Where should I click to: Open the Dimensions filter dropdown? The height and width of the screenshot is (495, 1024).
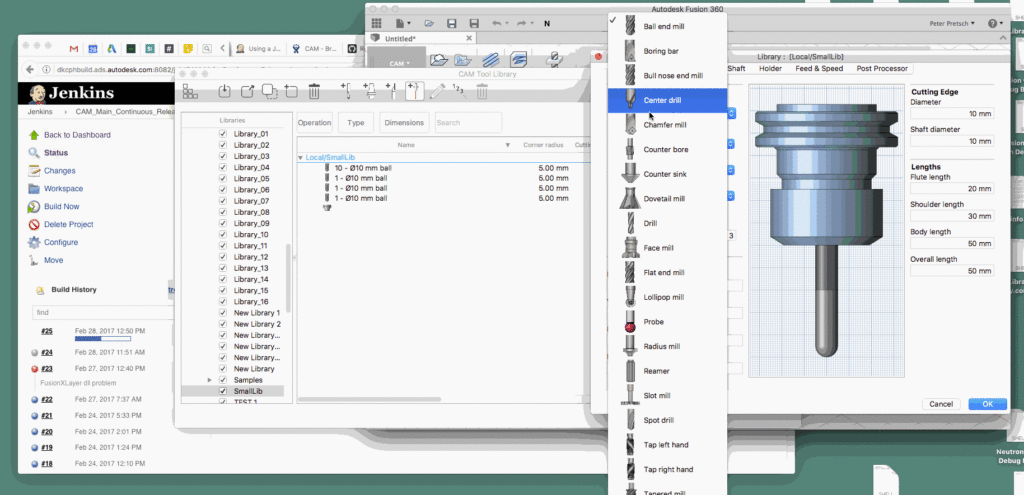404,122
